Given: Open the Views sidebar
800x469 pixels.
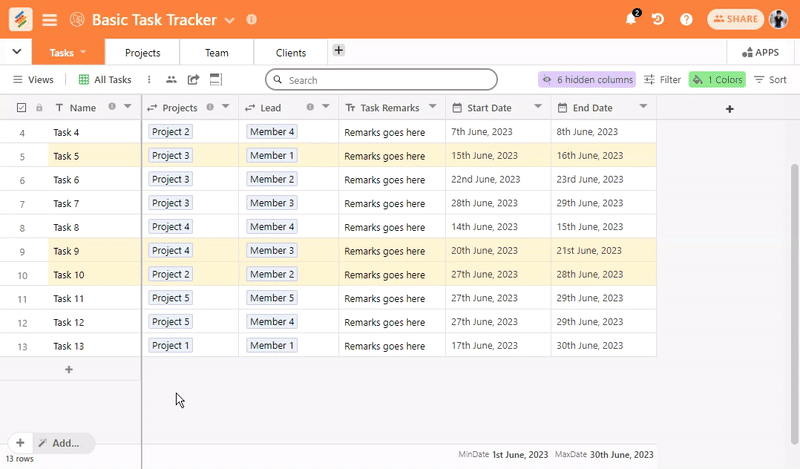Looking at the screenshot, I should tap(33, 80).
